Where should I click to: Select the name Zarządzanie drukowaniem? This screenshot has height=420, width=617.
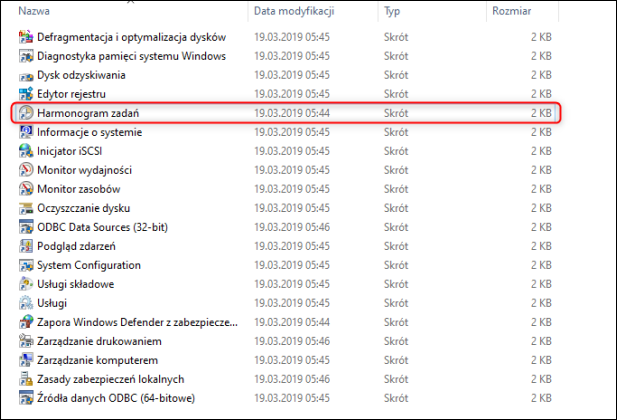[x=99, y=341]
